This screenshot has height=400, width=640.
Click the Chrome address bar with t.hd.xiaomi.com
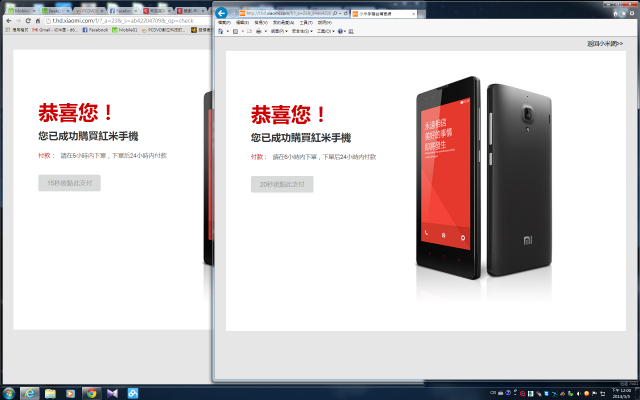tap(127, 20)
